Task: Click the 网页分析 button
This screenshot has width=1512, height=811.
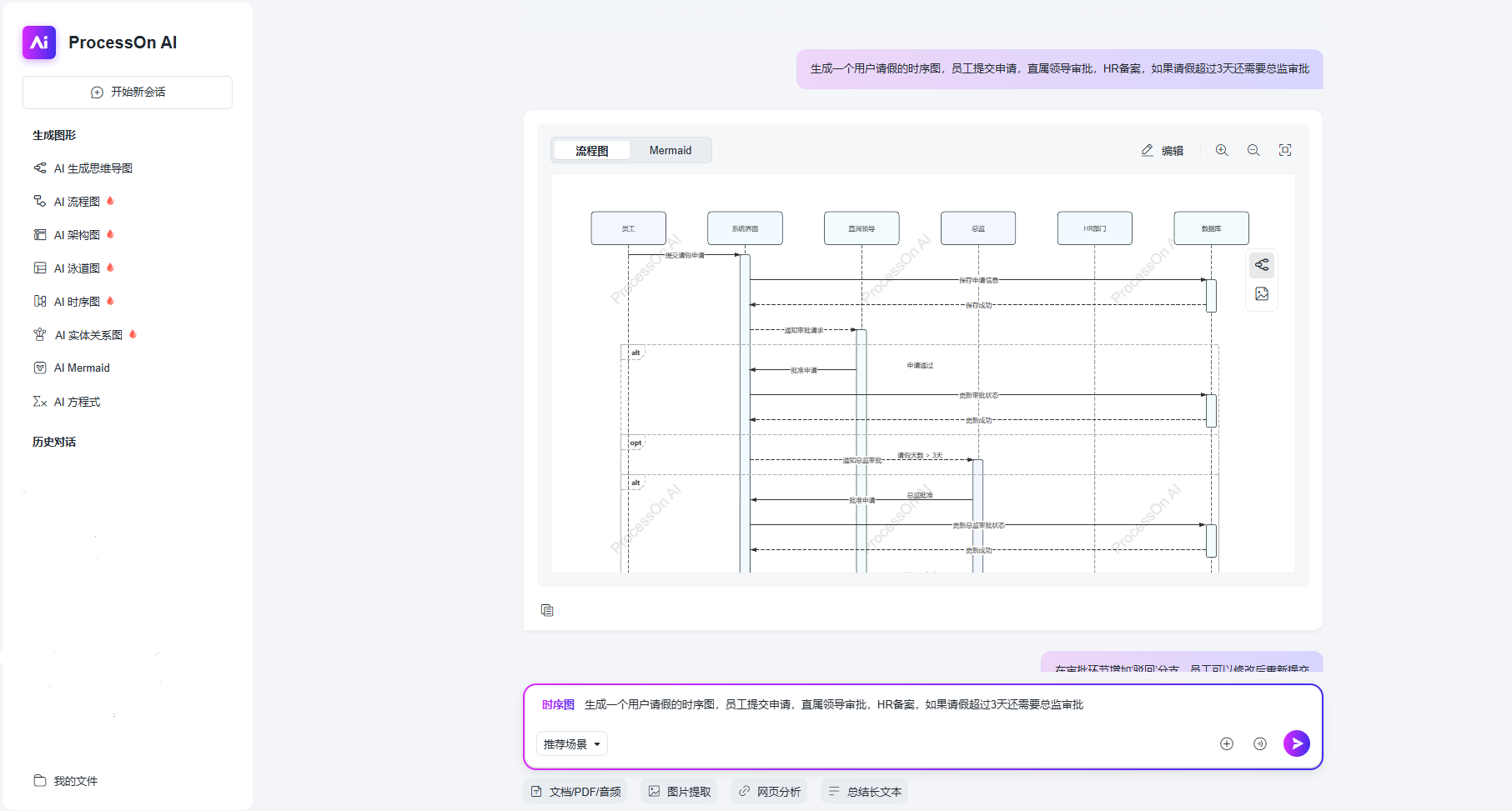Action: click(x=769, y=792)
